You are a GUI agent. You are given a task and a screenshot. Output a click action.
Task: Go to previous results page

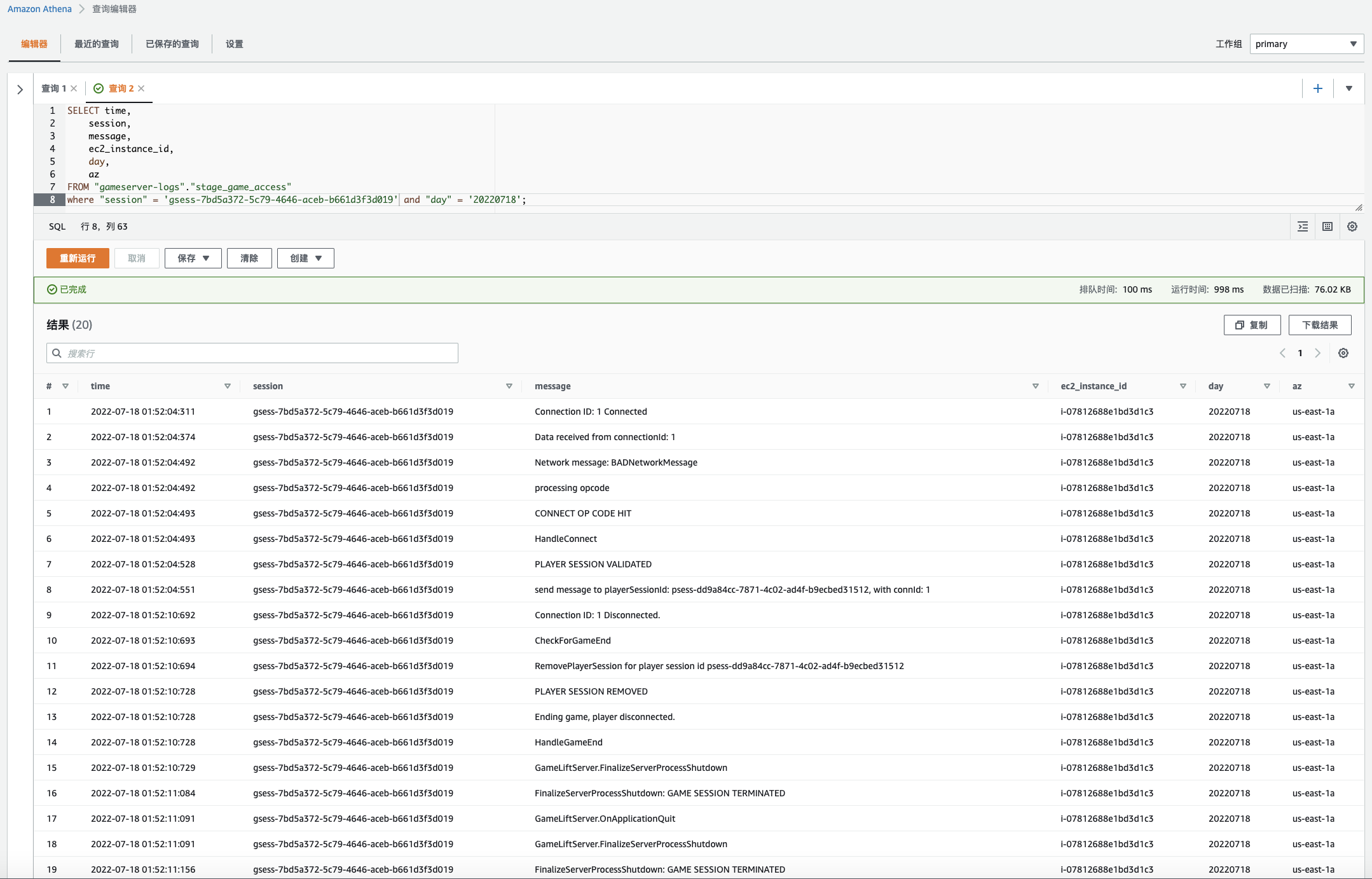click(1282, 353)
